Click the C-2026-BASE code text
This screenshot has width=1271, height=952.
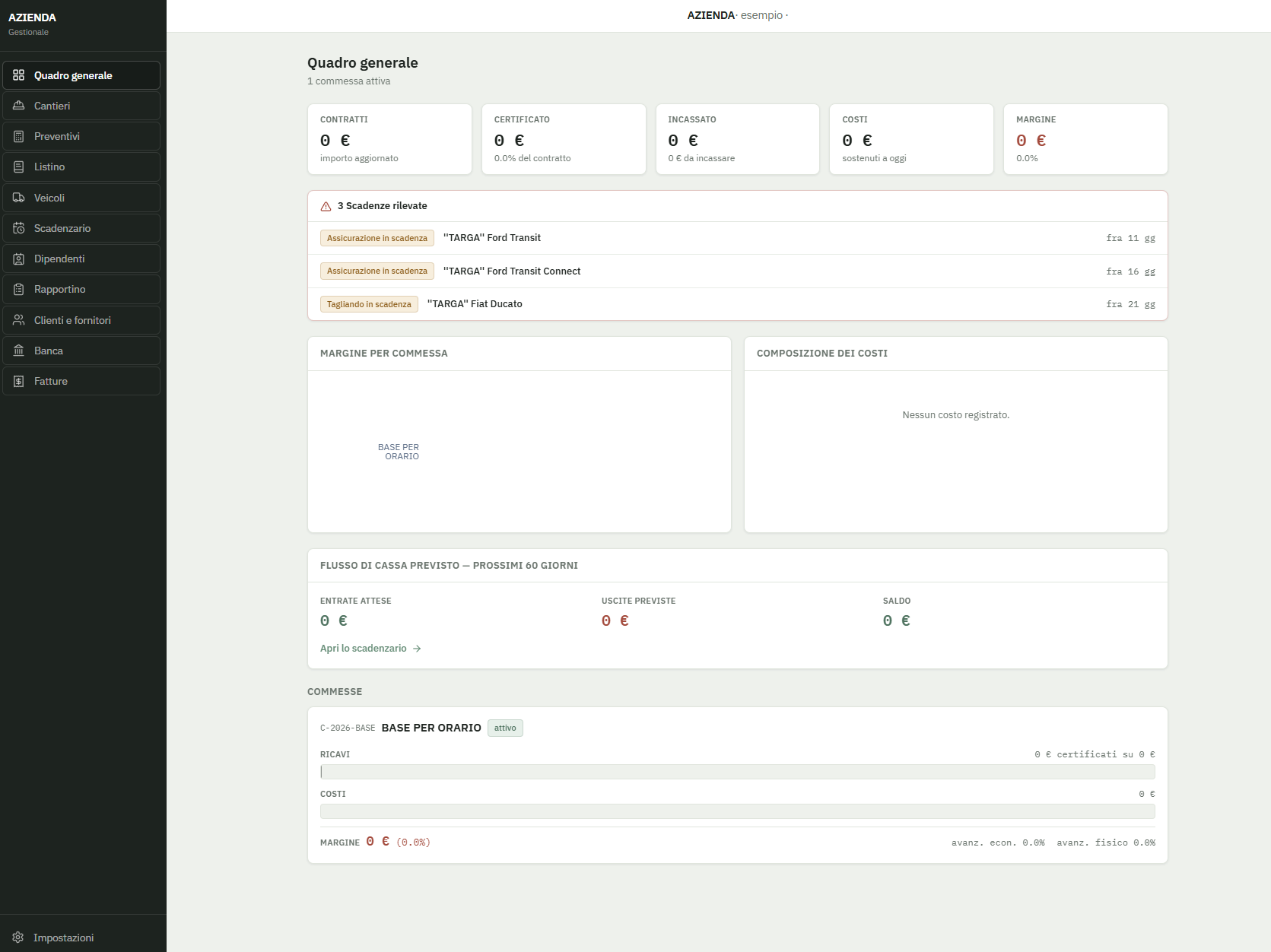[348, 728]
